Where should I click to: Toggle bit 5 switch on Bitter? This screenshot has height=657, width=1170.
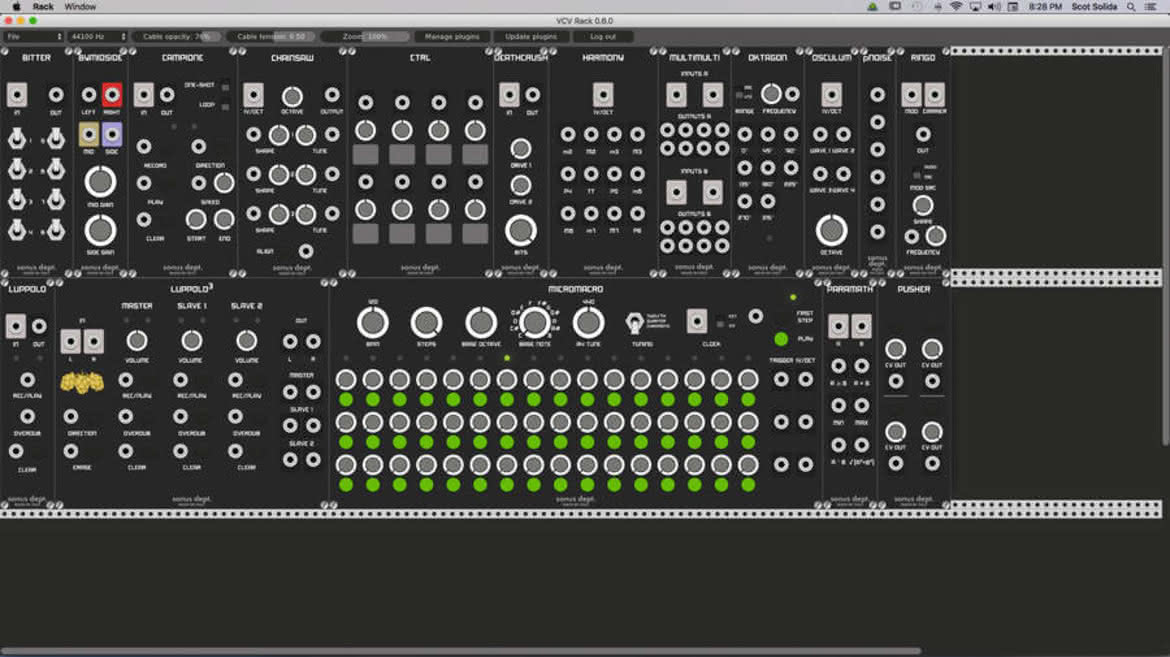(x=56, y=139)
